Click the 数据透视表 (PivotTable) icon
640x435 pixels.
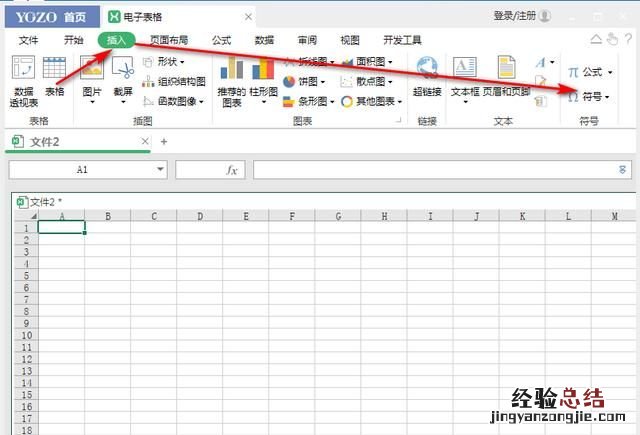pyautogui.click(x=23, y=70)
